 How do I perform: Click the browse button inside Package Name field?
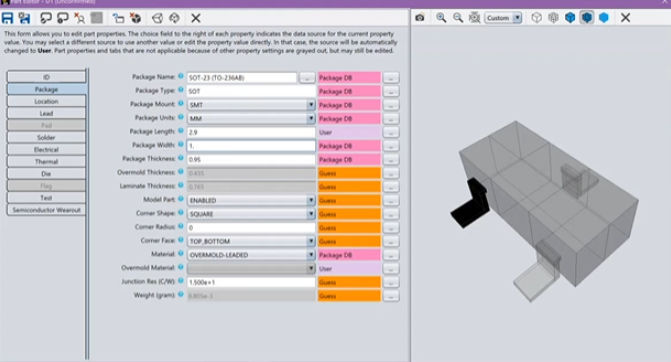307,78
